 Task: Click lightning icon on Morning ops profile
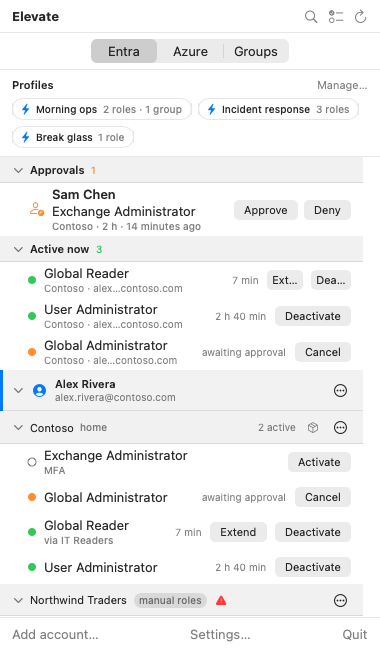point(26,109)
